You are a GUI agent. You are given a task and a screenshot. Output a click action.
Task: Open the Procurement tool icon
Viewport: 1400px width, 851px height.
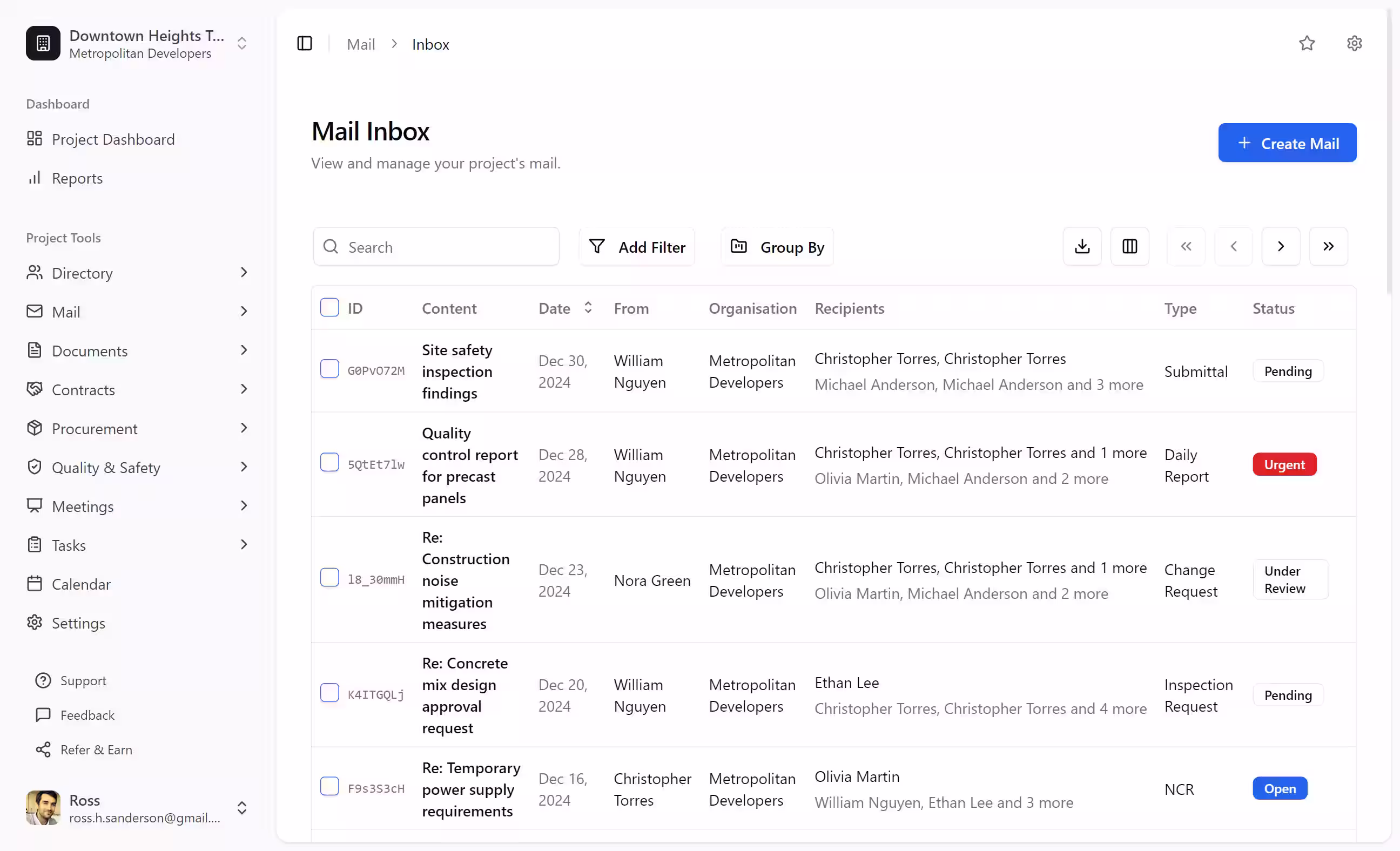coord(34,428)
